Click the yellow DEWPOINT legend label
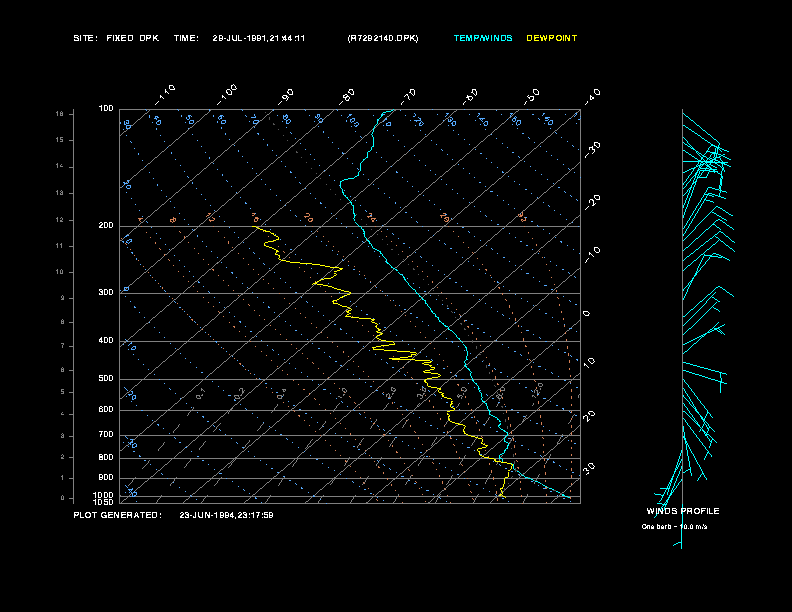Viewport: 792px width, 612px height. (552, 38)
